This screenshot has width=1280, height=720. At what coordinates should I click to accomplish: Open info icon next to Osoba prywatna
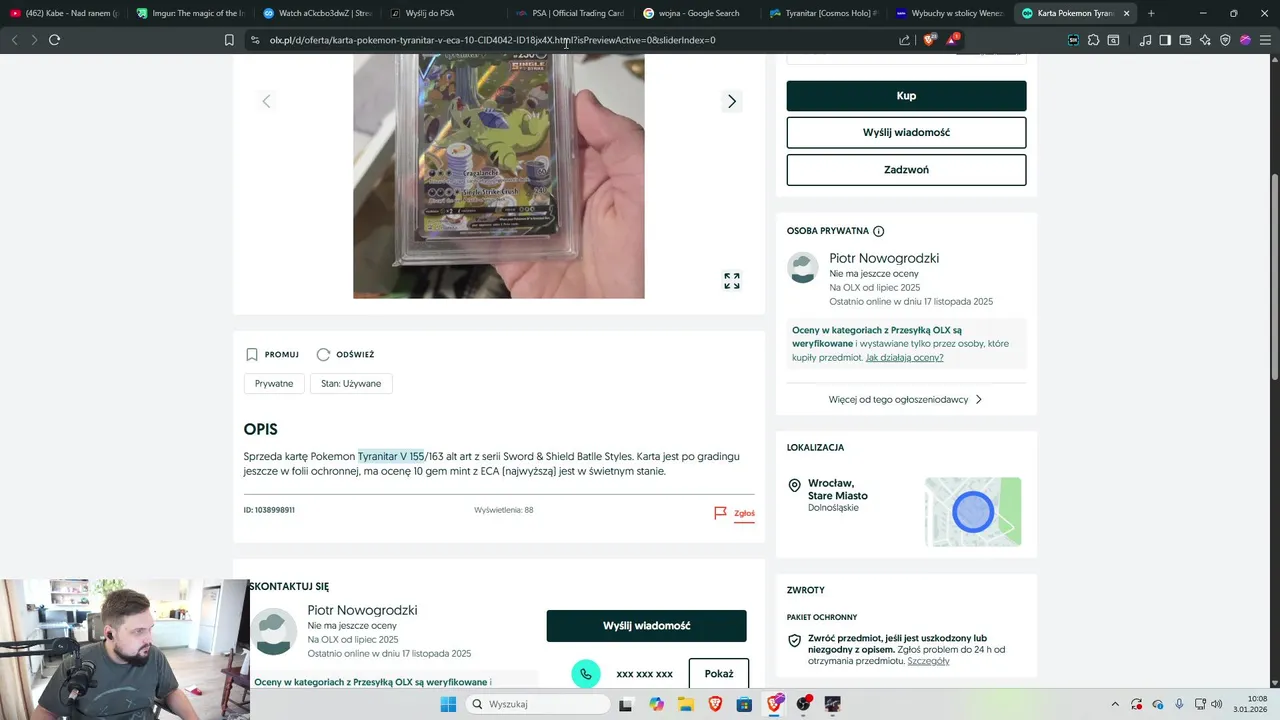click(879, 231)
